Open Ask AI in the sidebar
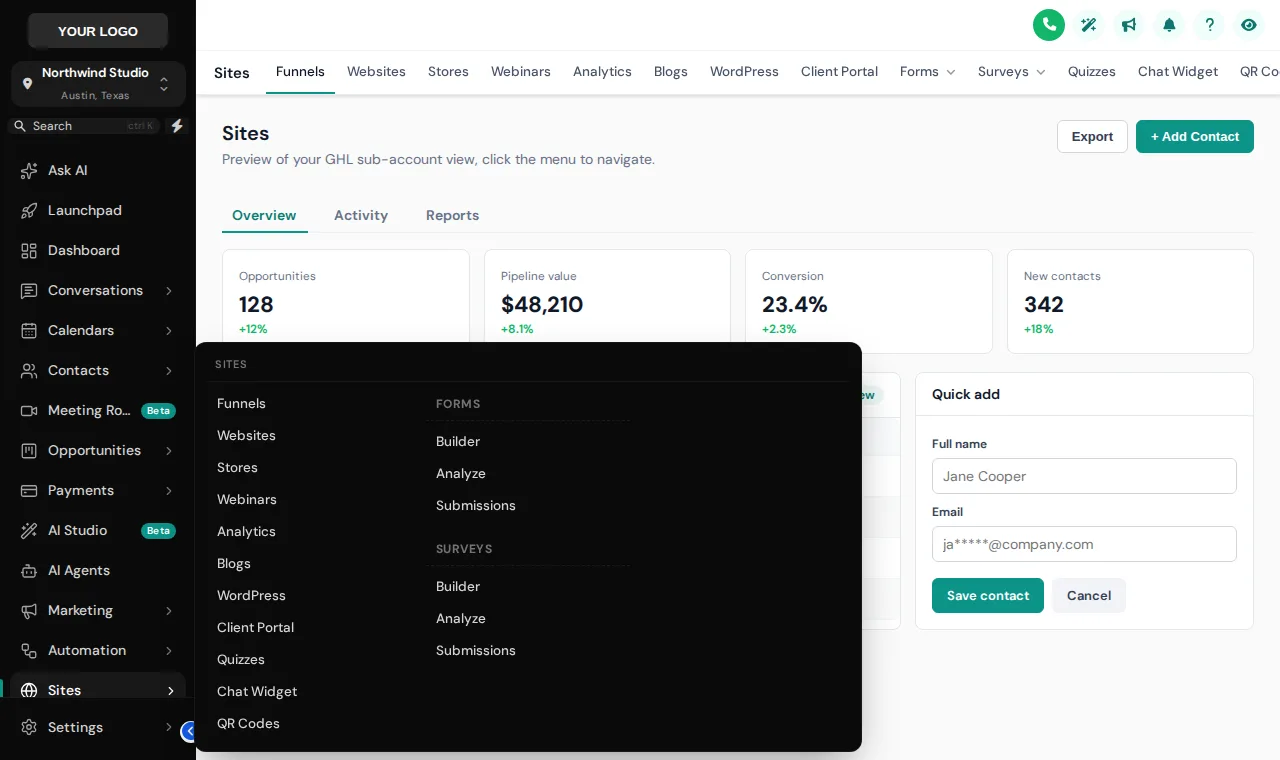 click(98, 170)
